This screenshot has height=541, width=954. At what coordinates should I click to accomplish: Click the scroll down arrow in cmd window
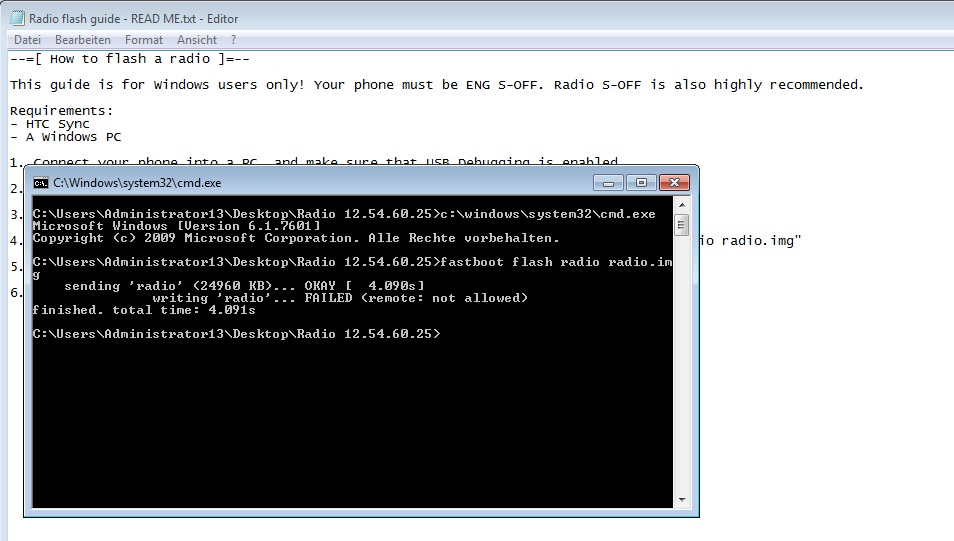coord(682,500)
